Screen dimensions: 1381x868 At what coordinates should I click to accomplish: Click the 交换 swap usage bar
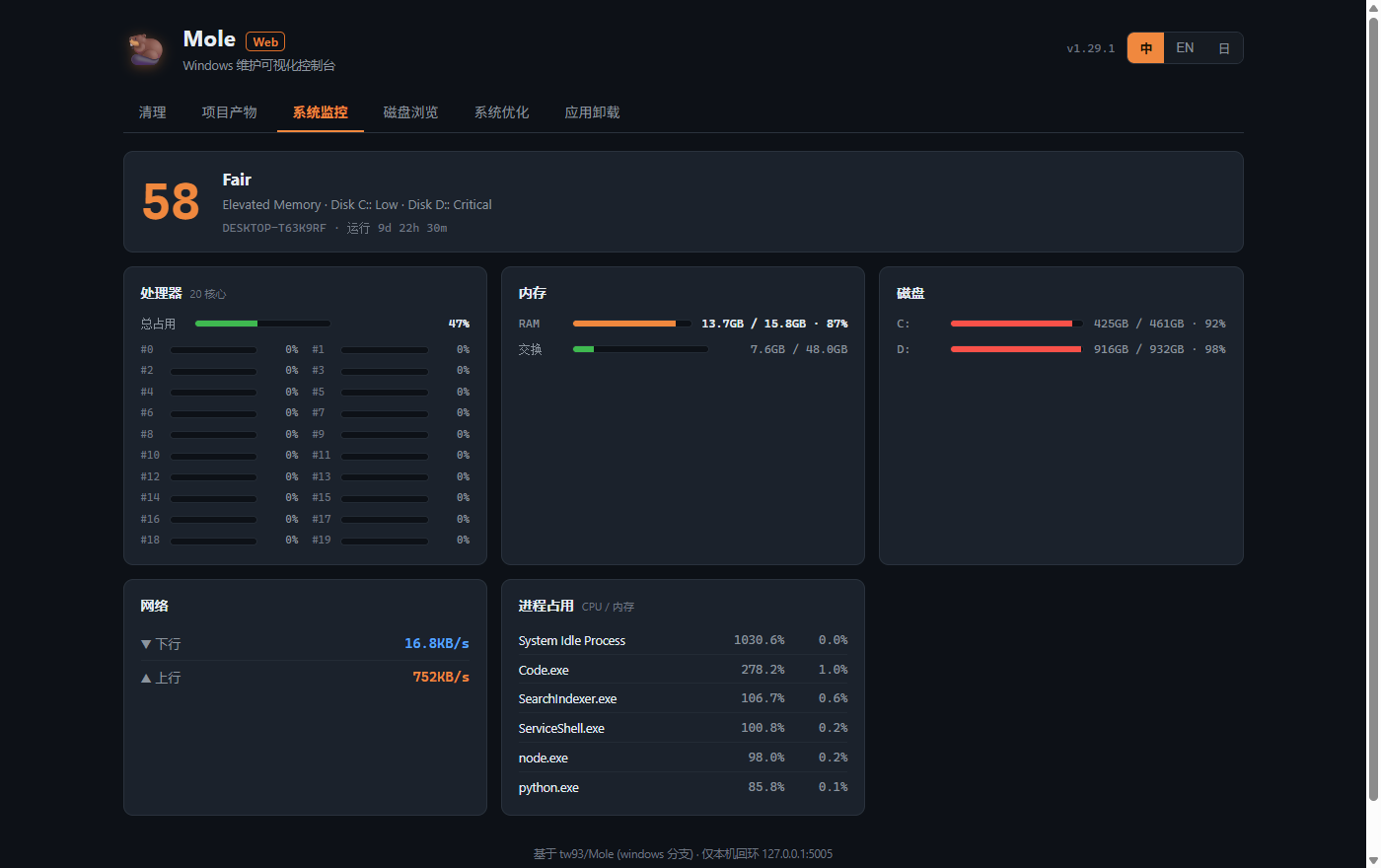point(640,349)
